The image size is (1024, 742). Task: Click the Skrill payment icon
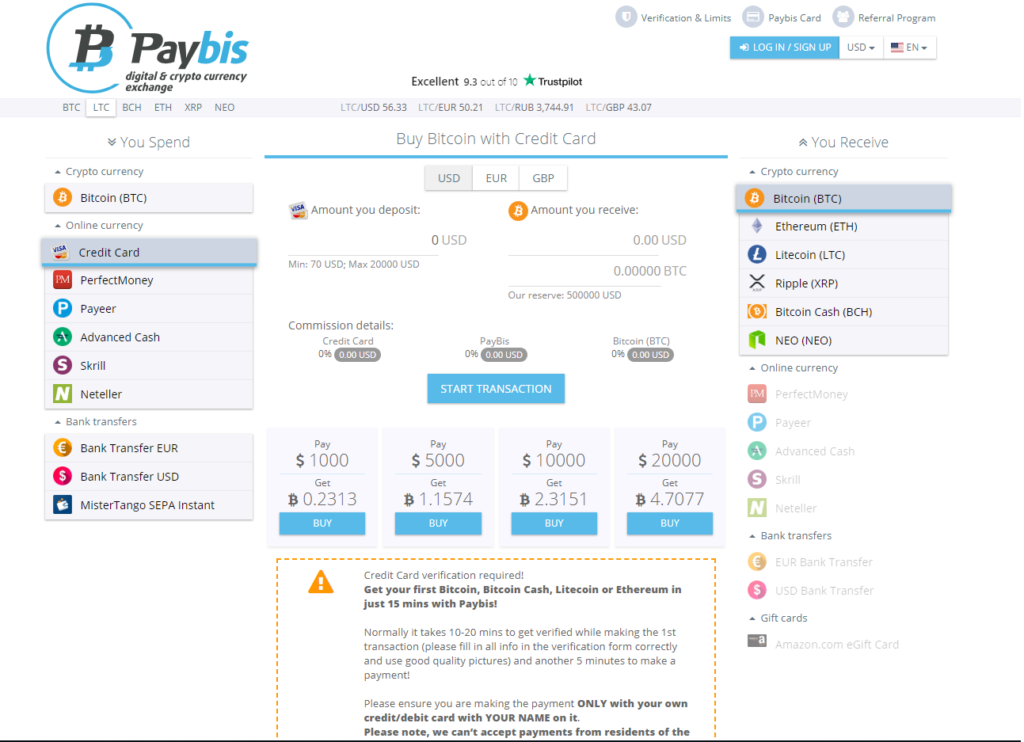[62, 365]
